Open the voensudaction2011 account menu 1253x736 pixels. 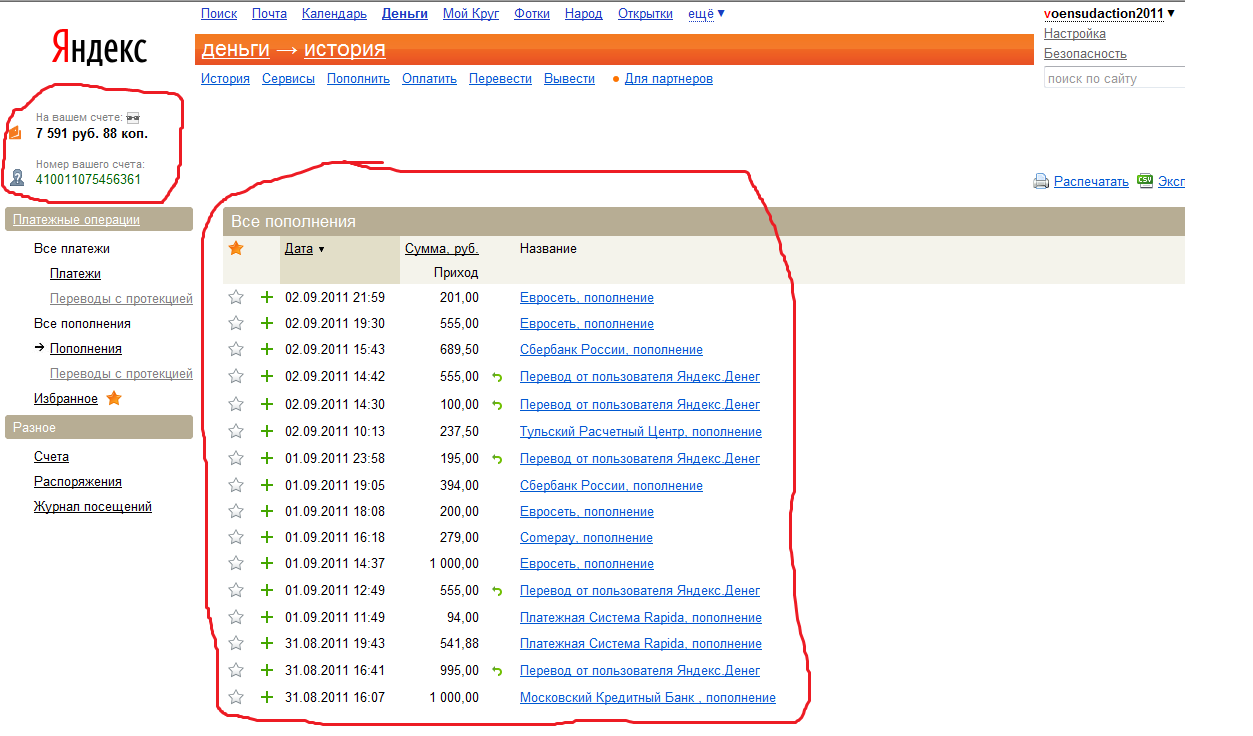[1108, 14]
